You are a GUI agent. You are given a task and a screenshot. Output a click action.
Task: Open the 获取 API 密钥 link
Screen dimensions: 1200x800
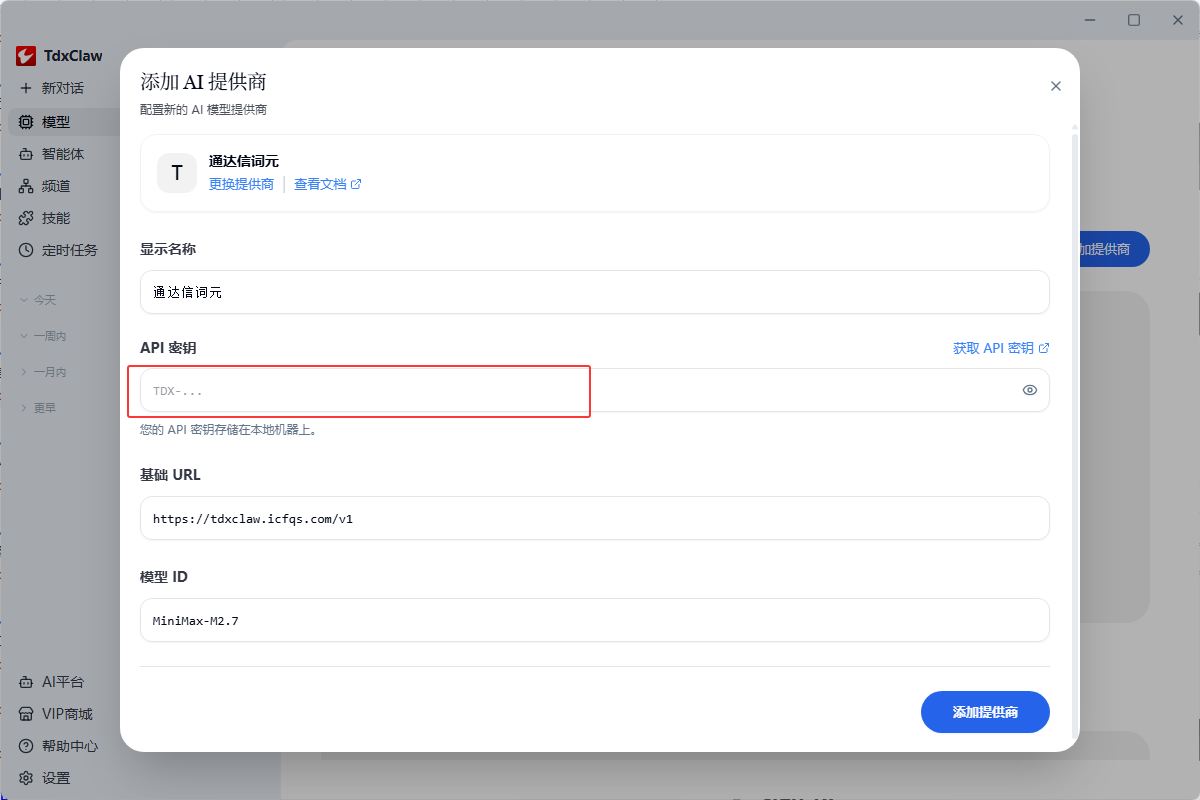tap(1001, 348)
